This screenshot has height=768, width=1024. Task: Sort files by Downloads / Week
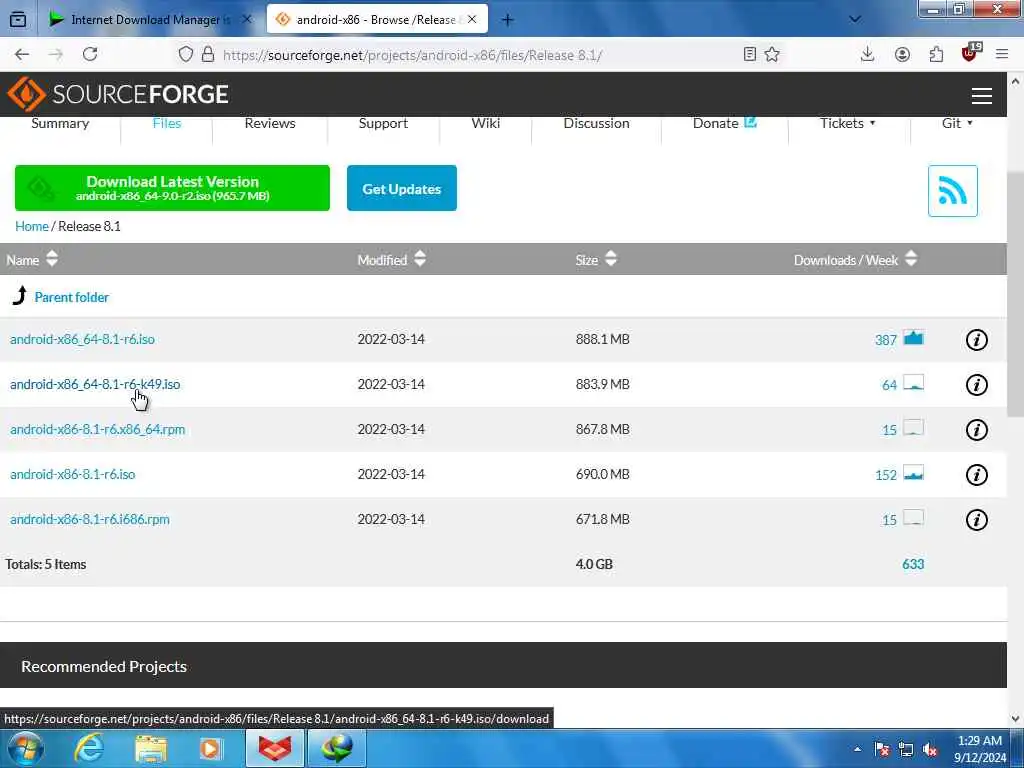pos(855,260)
